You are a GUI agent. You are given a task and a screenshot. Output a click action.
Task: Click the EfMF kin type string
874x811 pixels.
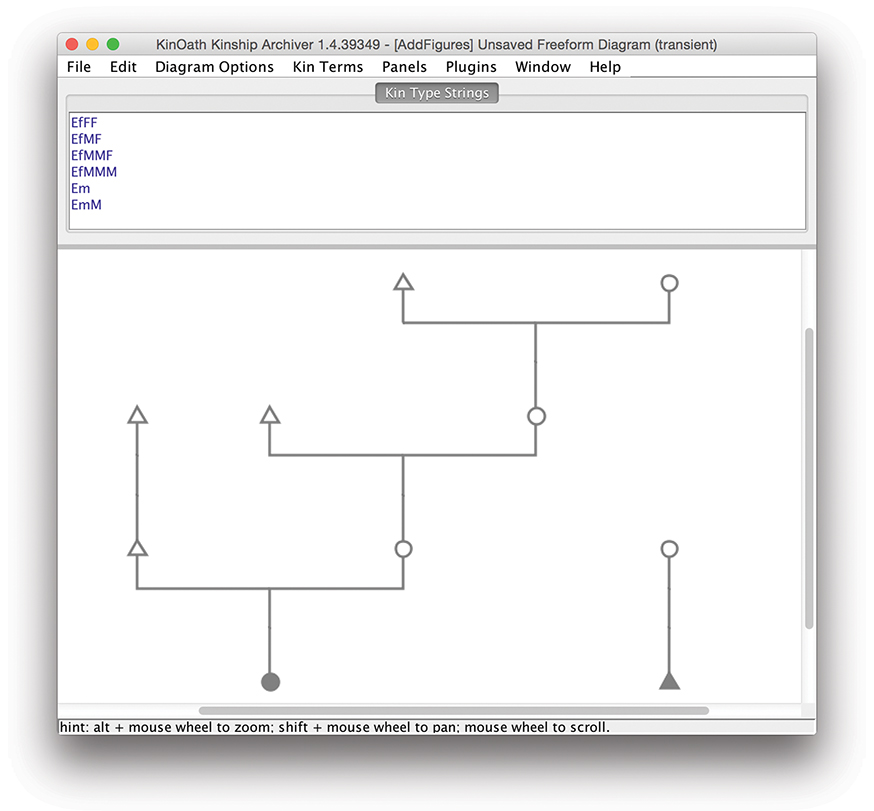click(86, 139)
